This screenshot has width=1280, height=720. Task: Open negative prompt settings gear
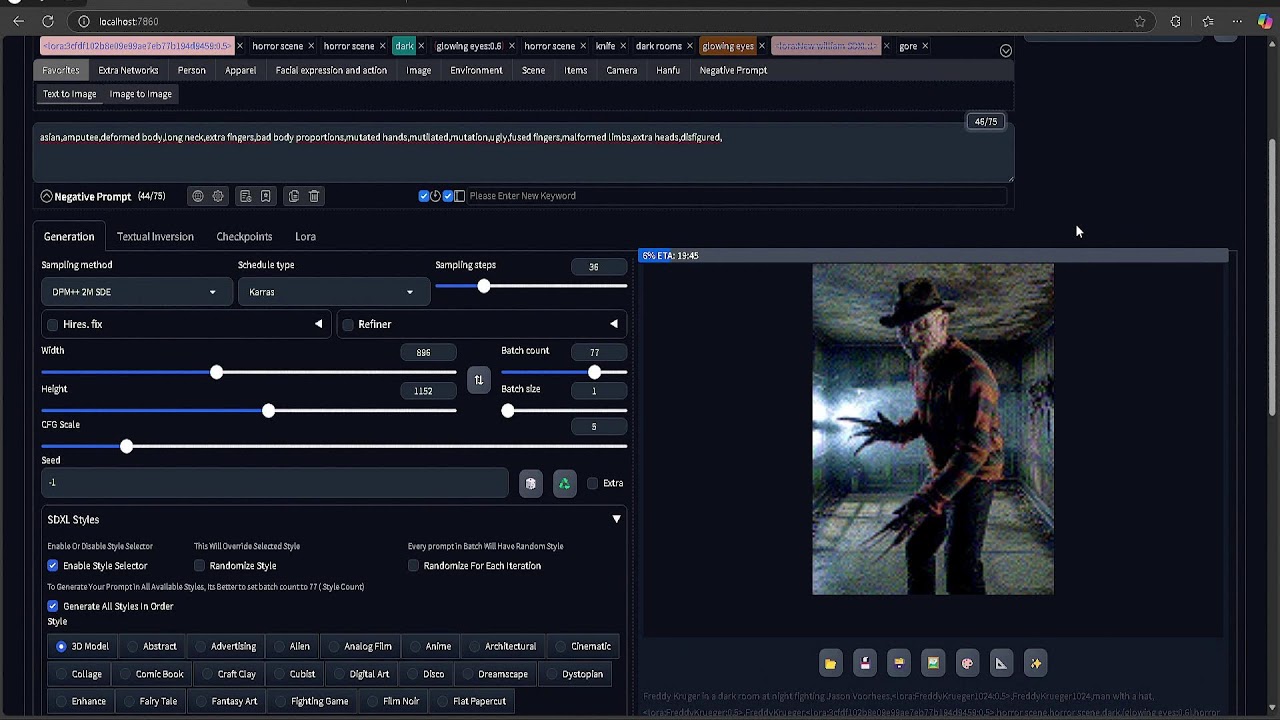(218, 196)
